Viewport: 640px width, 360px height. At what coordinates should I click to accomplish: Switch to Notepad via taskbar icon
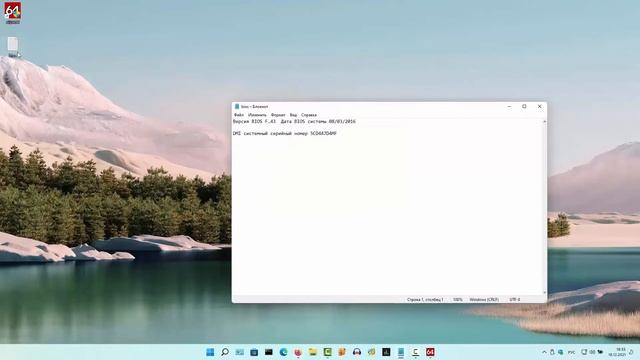(x=401, y=352)
